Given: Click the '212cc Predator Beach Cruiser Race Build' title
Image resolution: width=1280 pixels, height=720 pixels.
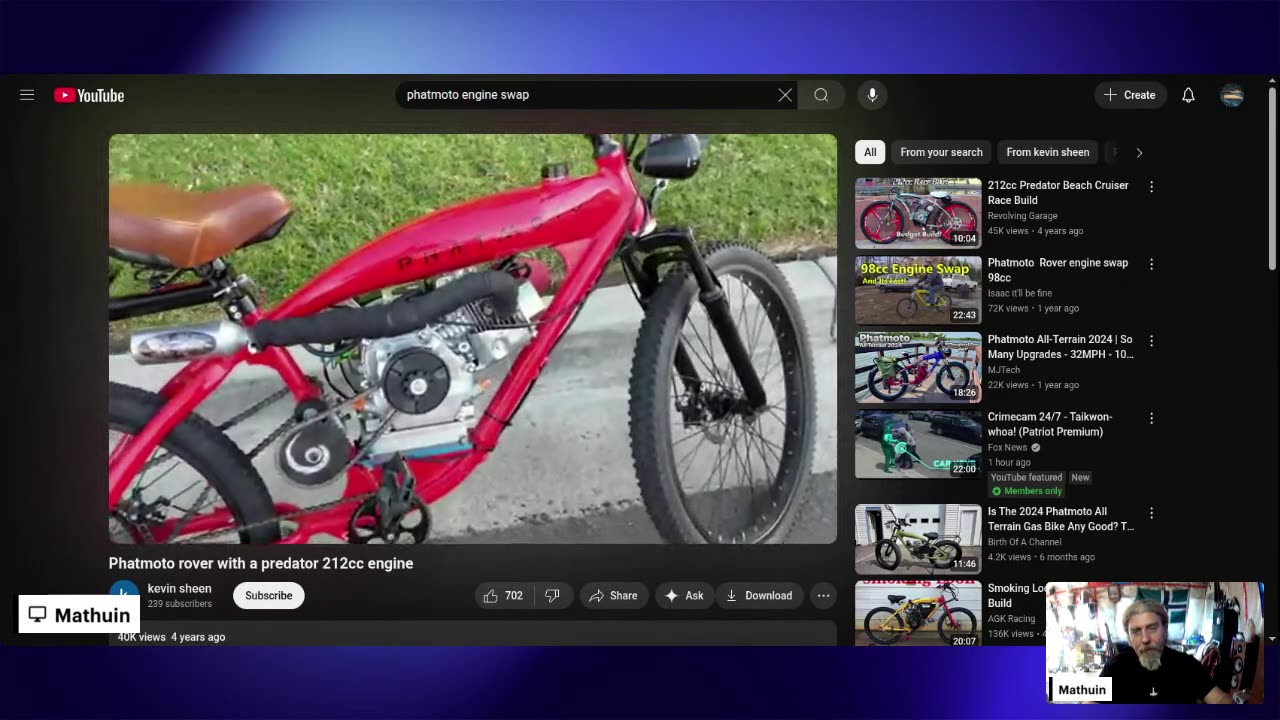Looking at the screenshot, I should click(1058, 193).
